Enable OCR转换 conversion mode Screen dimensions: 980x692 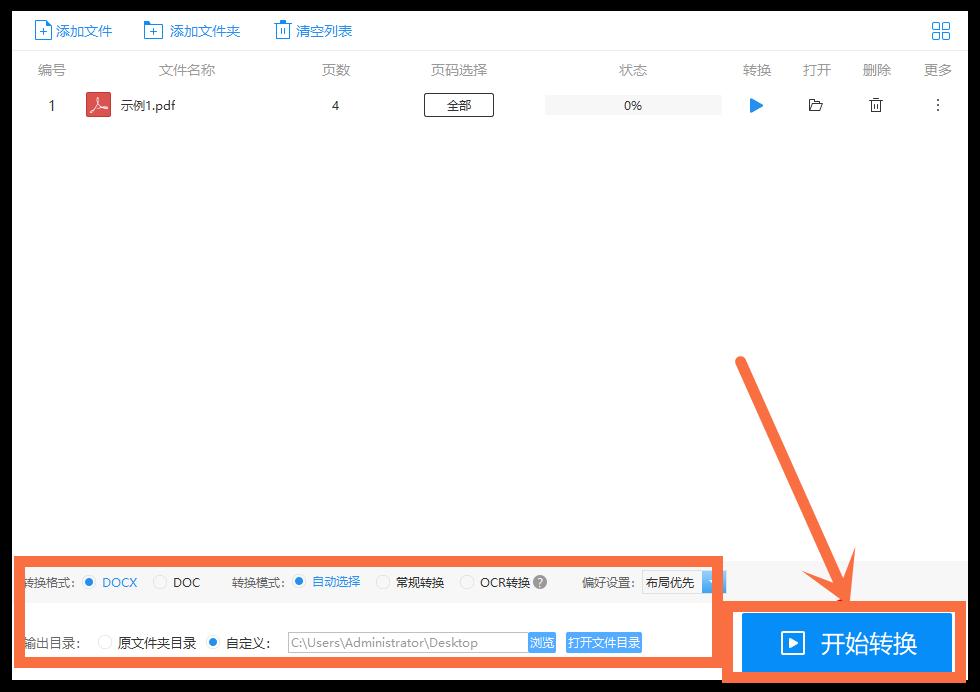click(x=466, y=582)
